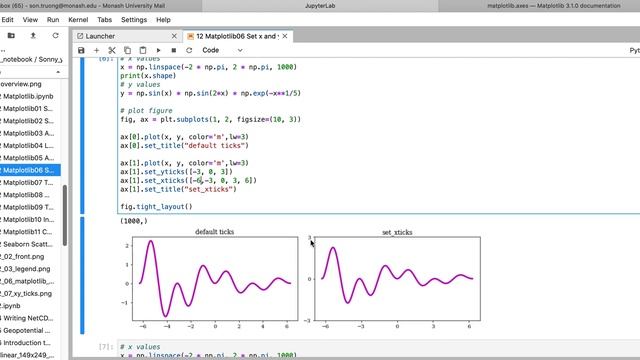Open the Matplotlib05 notebook file
Viewport: 640px width, 360px height.
30,158
